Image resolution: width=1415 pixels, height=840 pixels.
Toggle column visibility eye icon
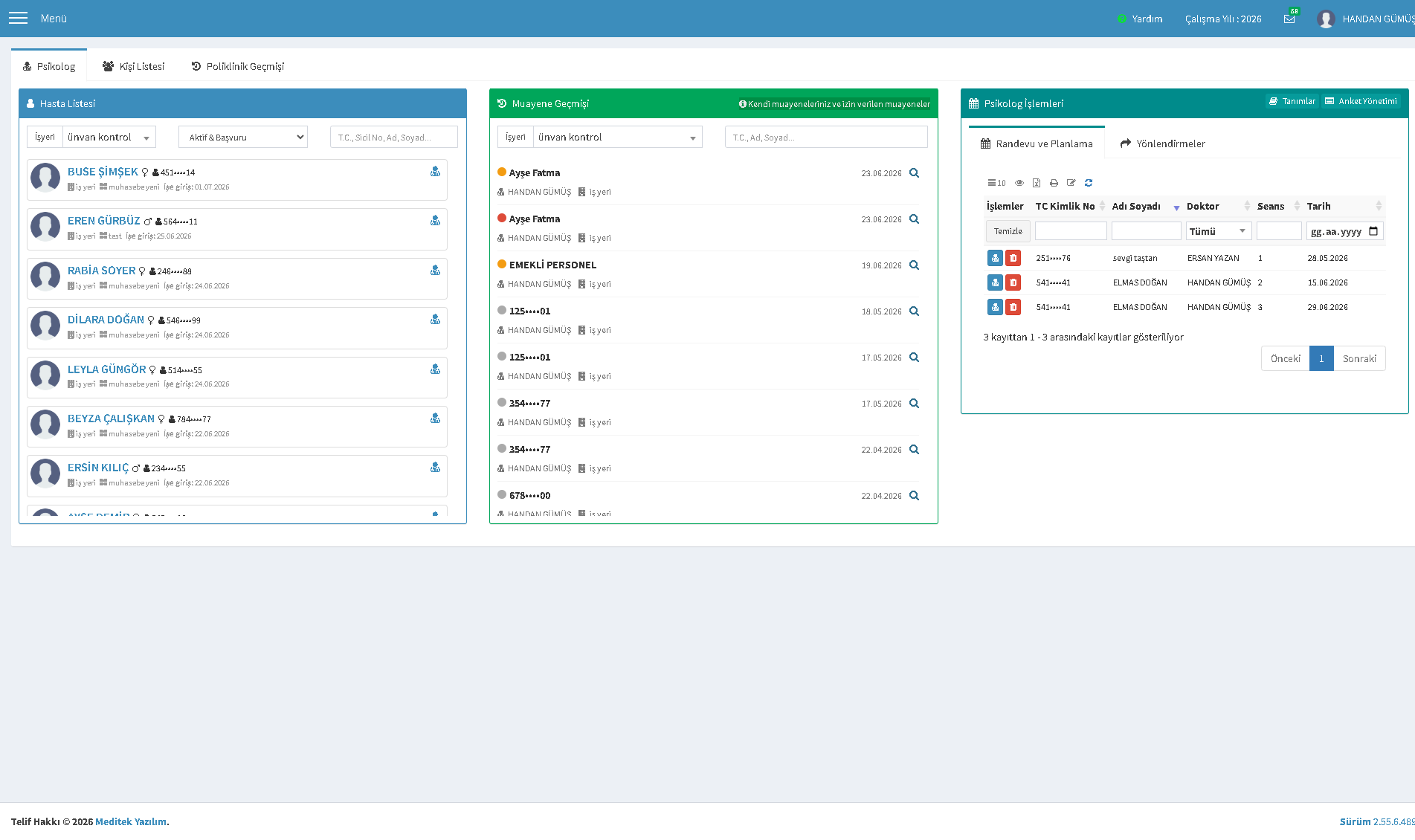point(1019,183)
